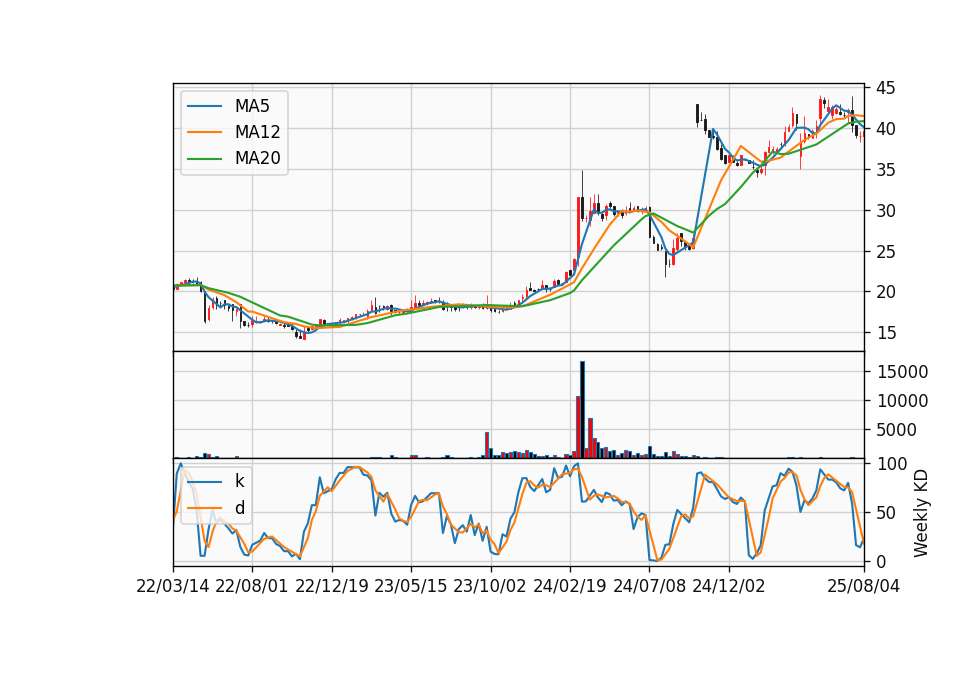Click the 0 KD axis label
Image resolution: width=960 pixels, height=690 pixels.
point(880,561)
